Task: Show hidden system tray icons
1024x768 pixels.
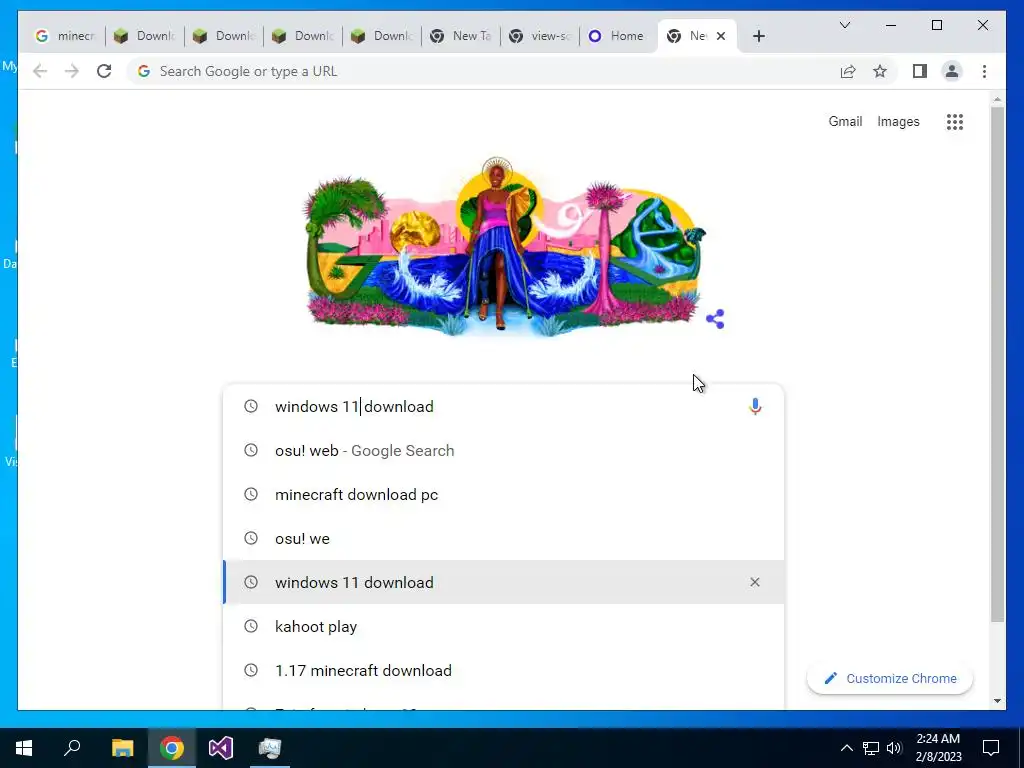Action: pyautogui.click(x=846, y=748)
